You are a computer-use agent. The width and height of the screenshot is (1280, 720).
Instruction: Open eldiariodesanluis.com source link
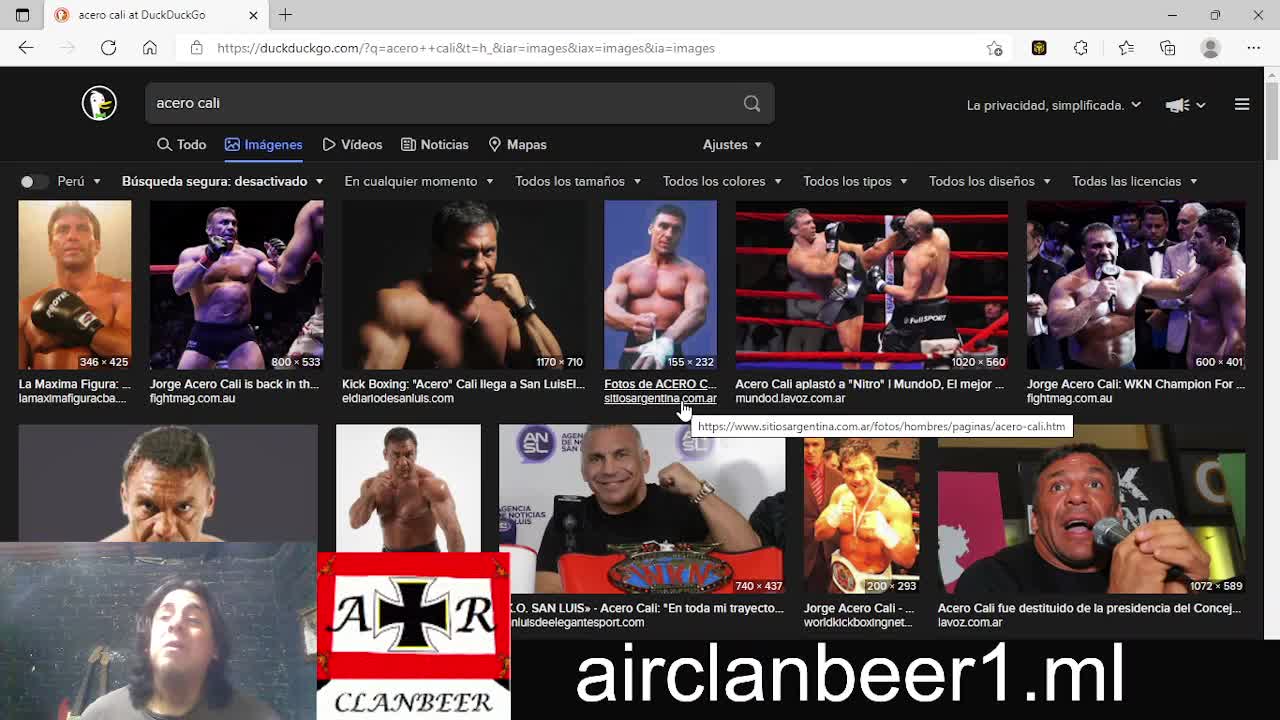point(398,399)
